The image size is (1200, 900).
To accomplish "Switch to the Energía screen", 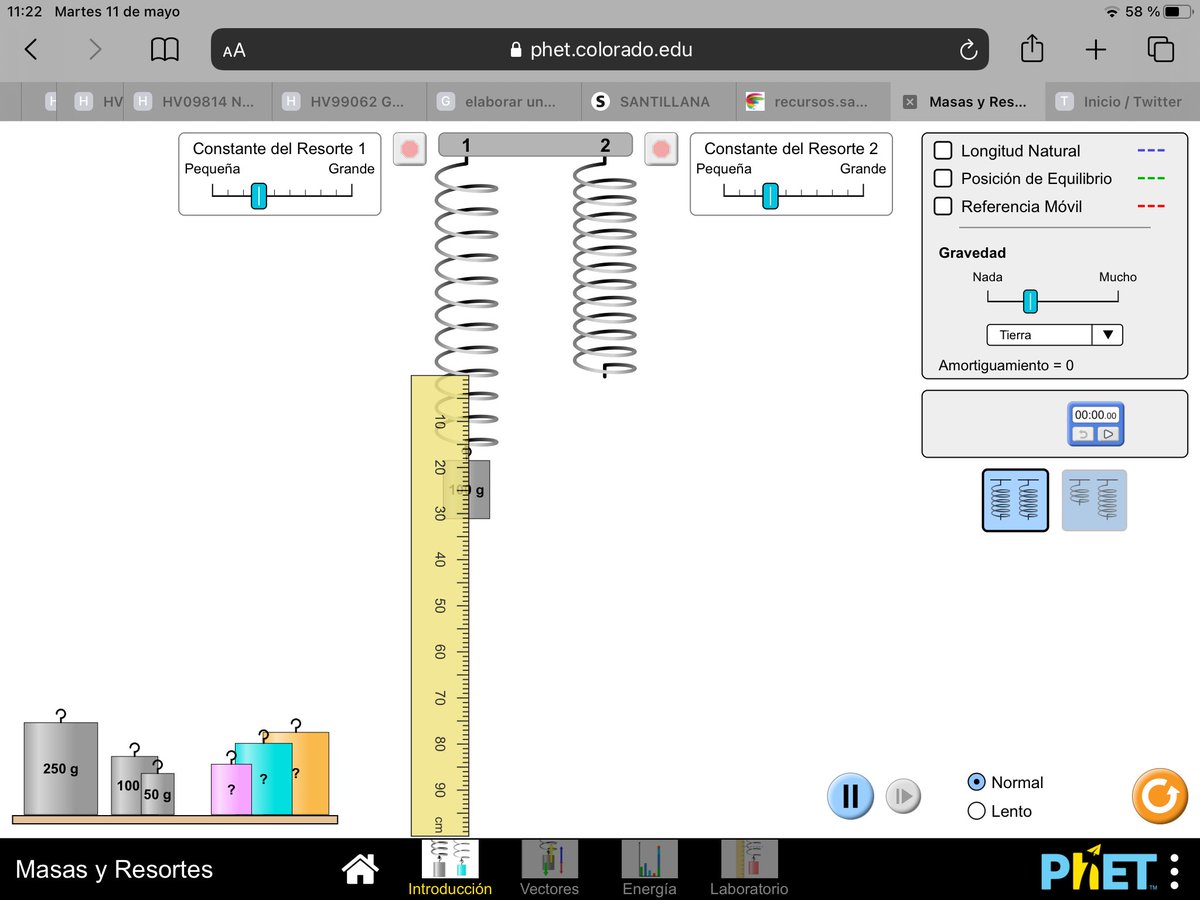I will 649,868.
